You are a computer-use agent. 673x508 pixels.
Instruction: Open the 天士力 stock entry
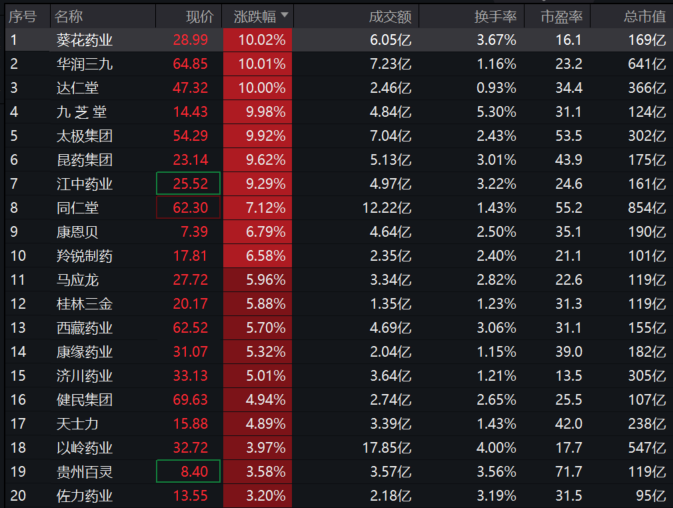click(78, 424)
